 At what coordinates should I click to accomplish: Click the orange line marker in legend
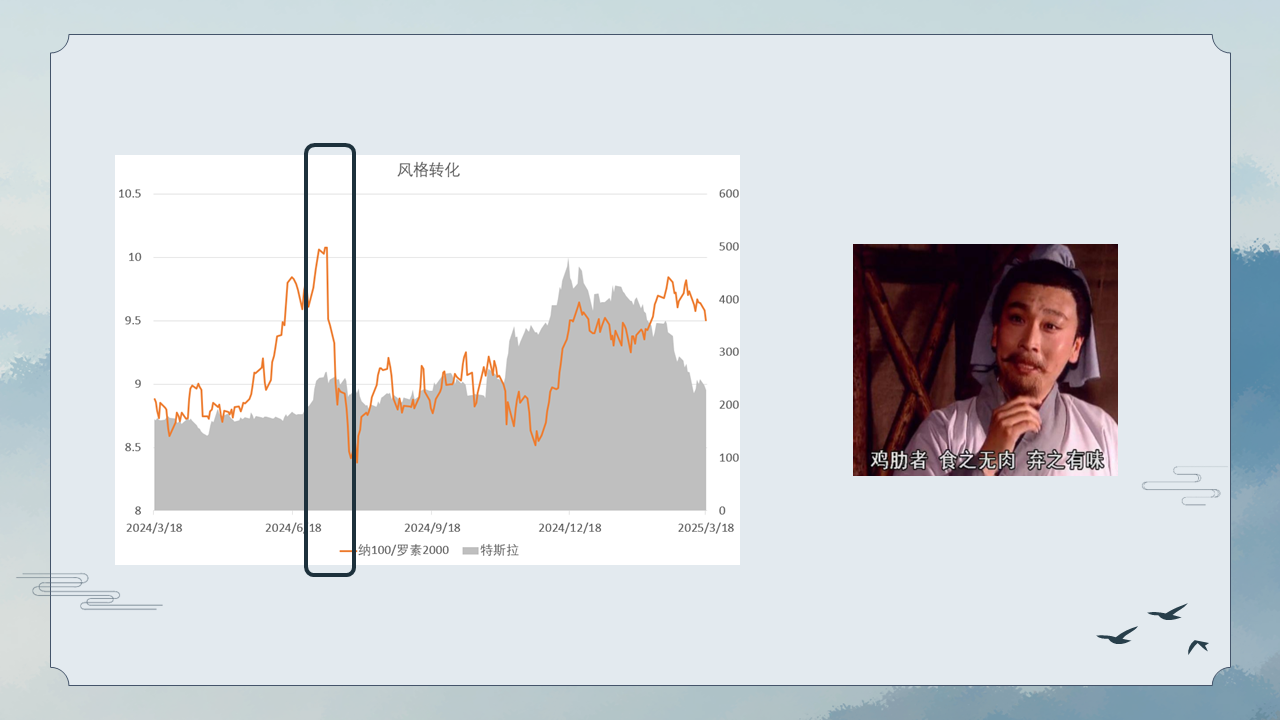tap(347, 550)
